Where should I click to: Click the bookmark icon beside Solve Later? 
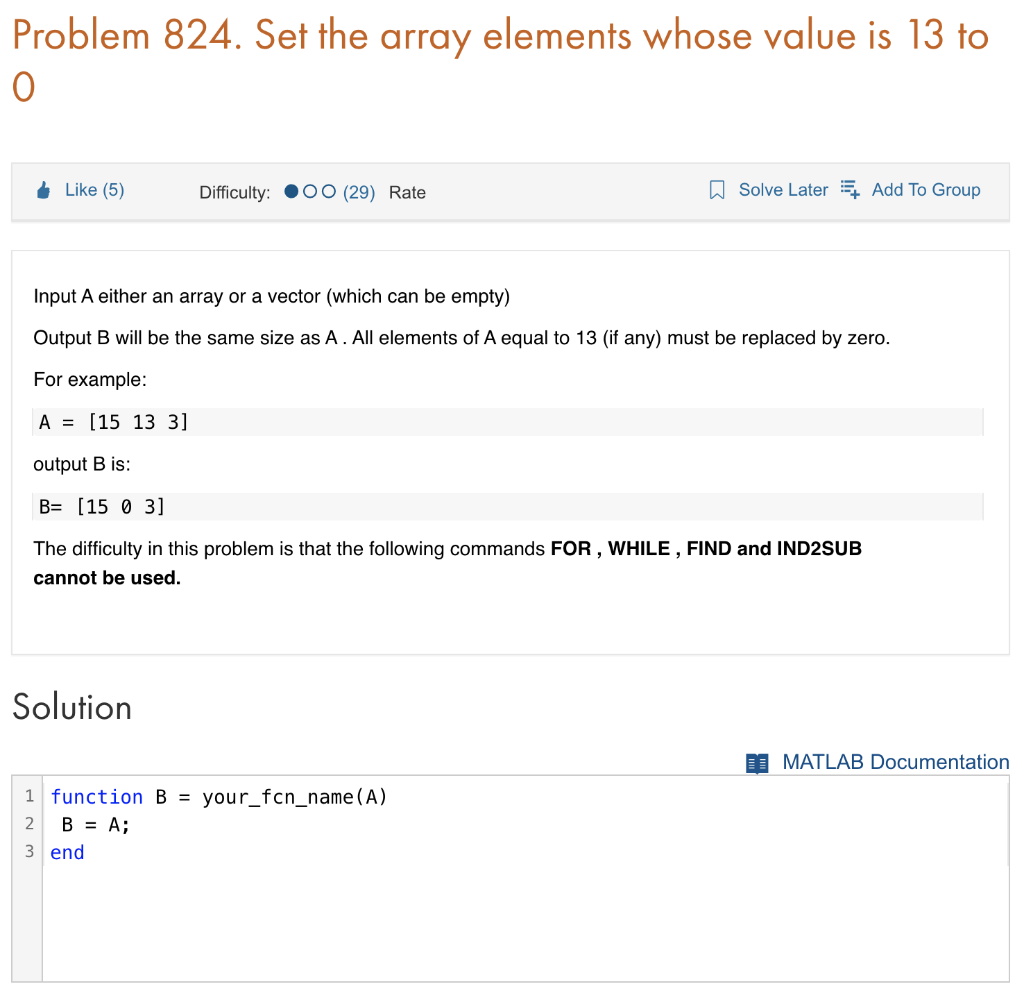716,188
